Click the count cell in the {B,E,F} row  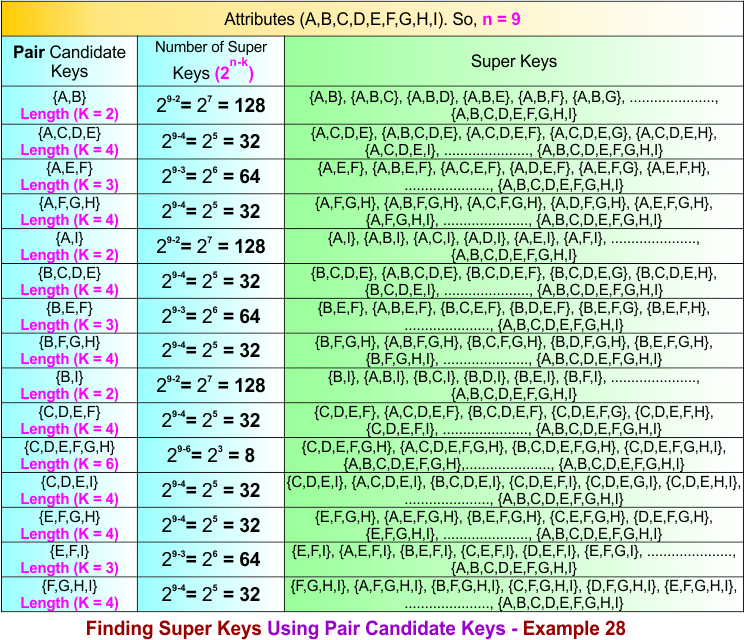pyautogui.click(x=211, y=316)
